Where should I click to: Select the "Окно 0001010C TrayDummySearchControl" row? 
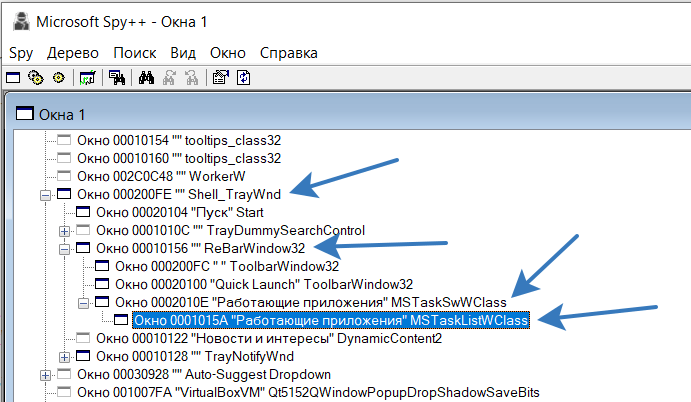(230, 231)
